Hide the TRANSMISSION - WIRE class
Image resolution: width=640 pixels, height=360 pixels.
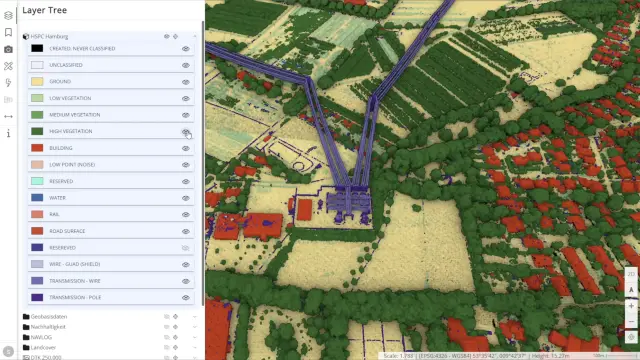tap(186, 281)
